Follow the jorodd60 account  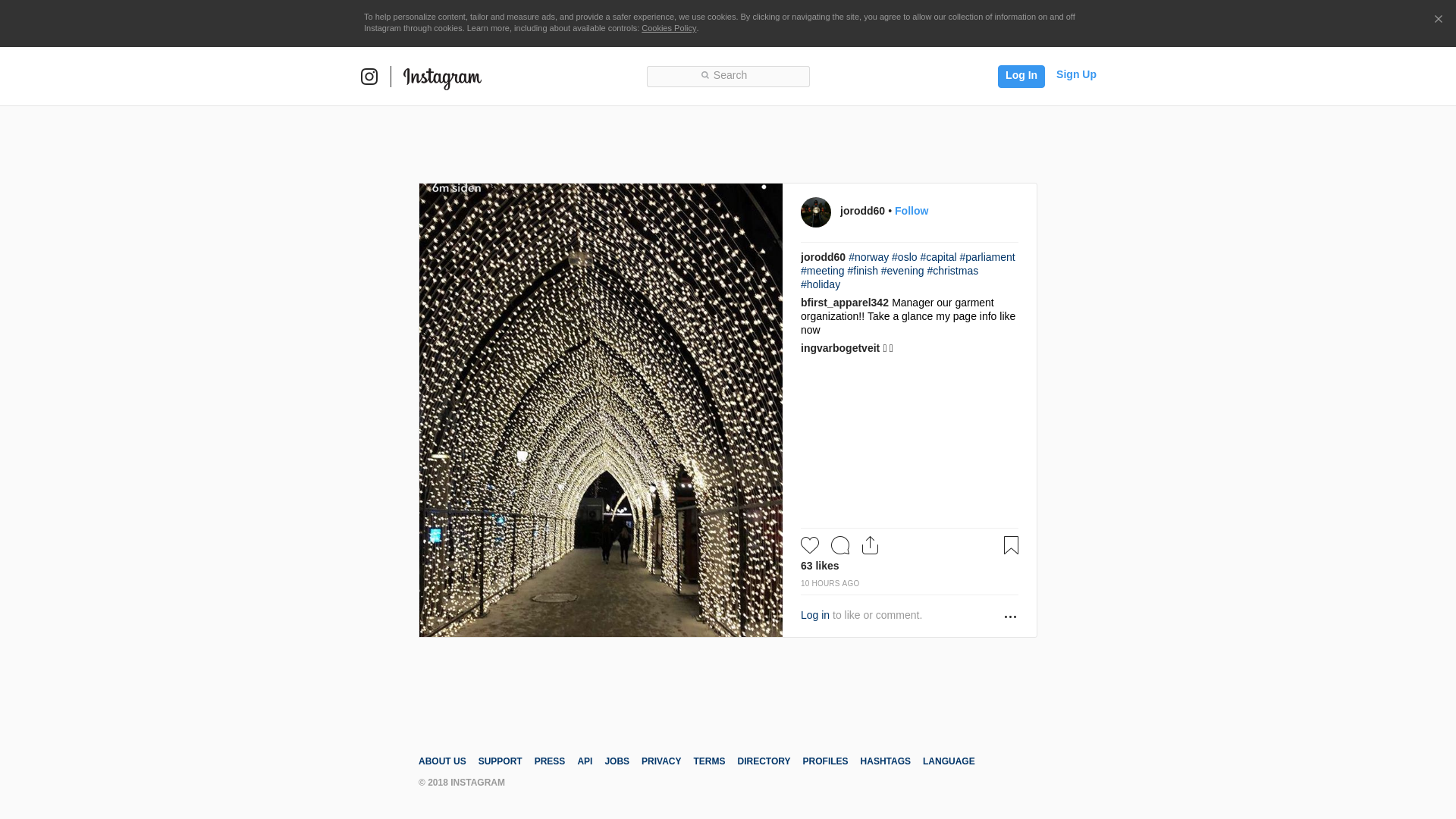911,211
